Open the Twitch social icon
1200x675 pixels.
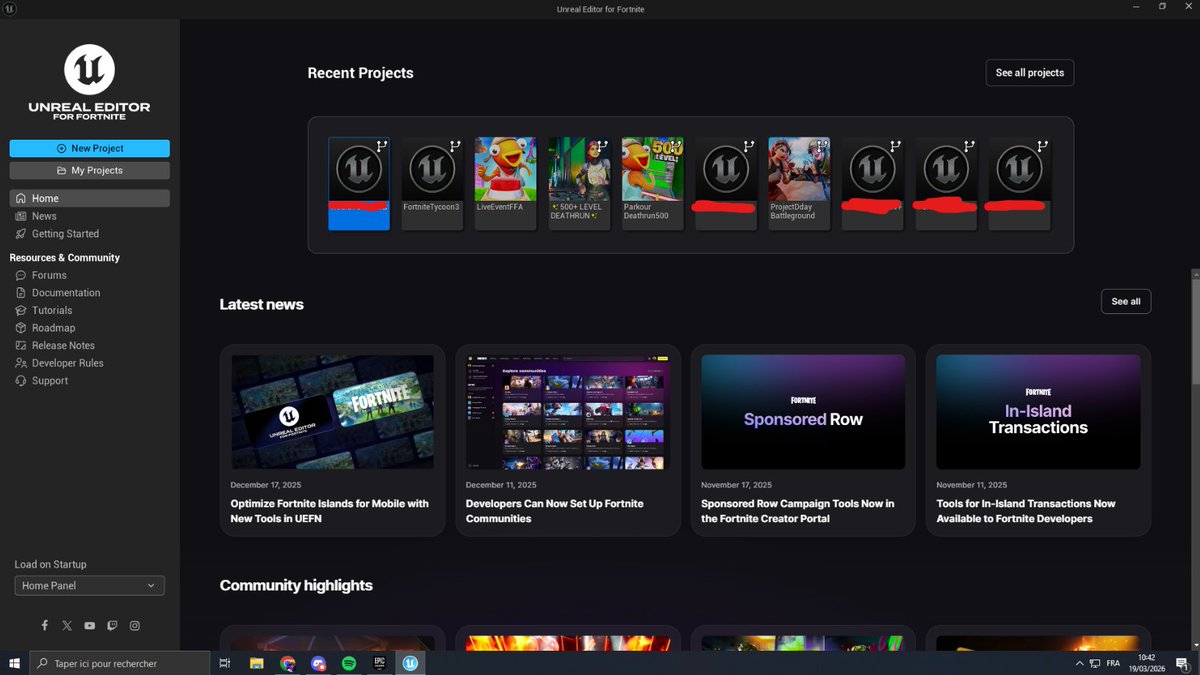[x=112, y=625]
